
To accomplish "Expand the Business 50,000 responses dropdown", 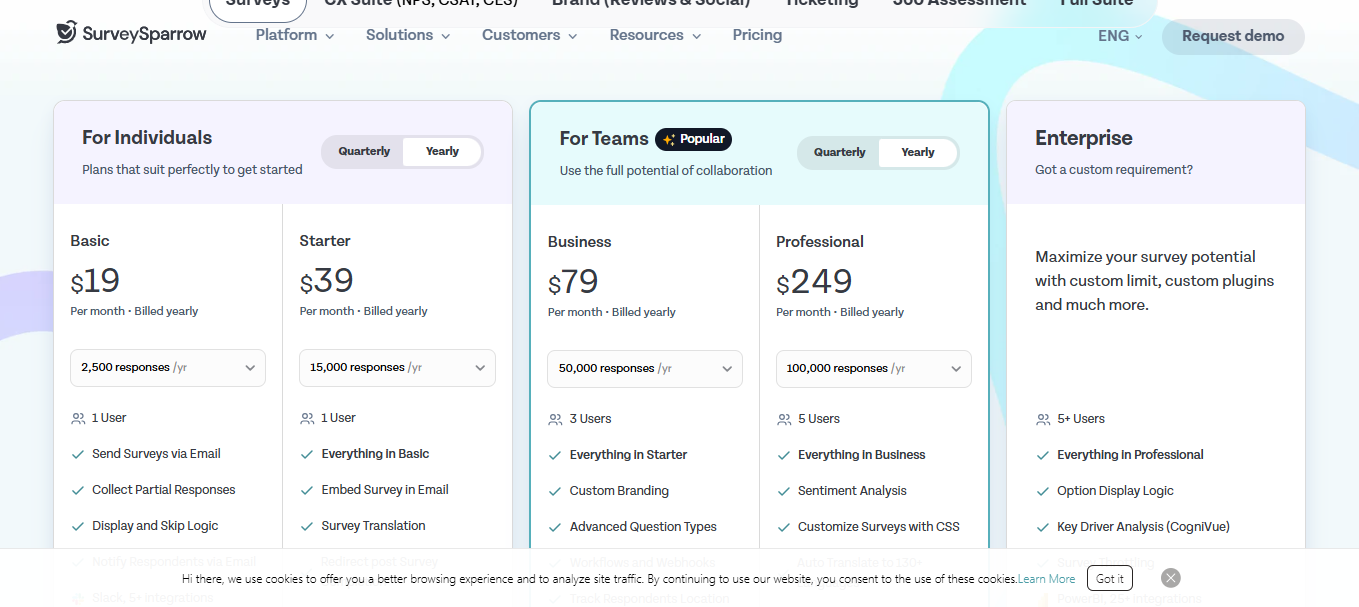I will pyautogui.click(x=645, y=369).
